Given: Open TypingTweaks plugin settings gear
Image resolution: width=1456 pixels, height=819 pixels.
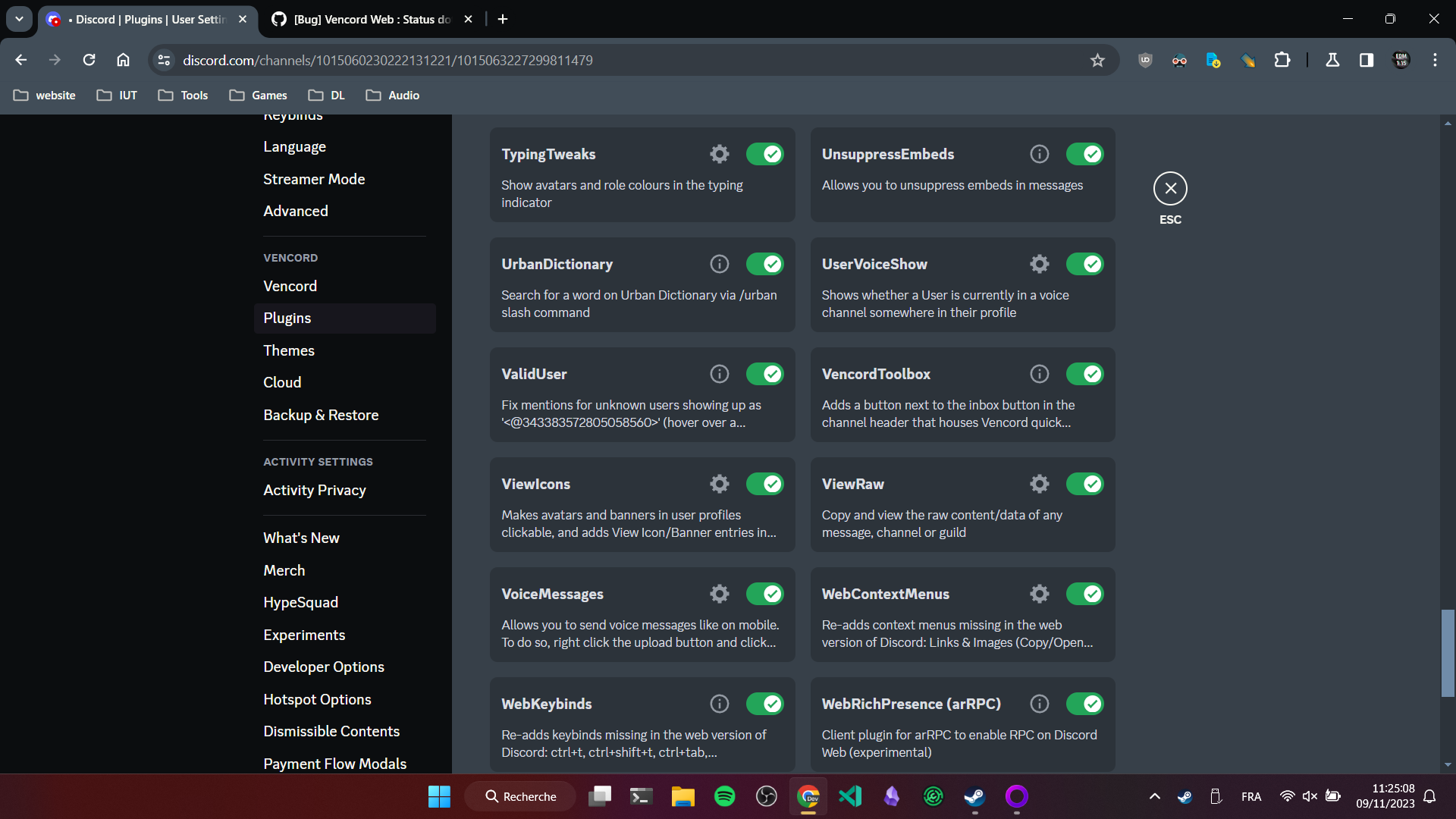Looking at the screenshot, I should 719,153.
